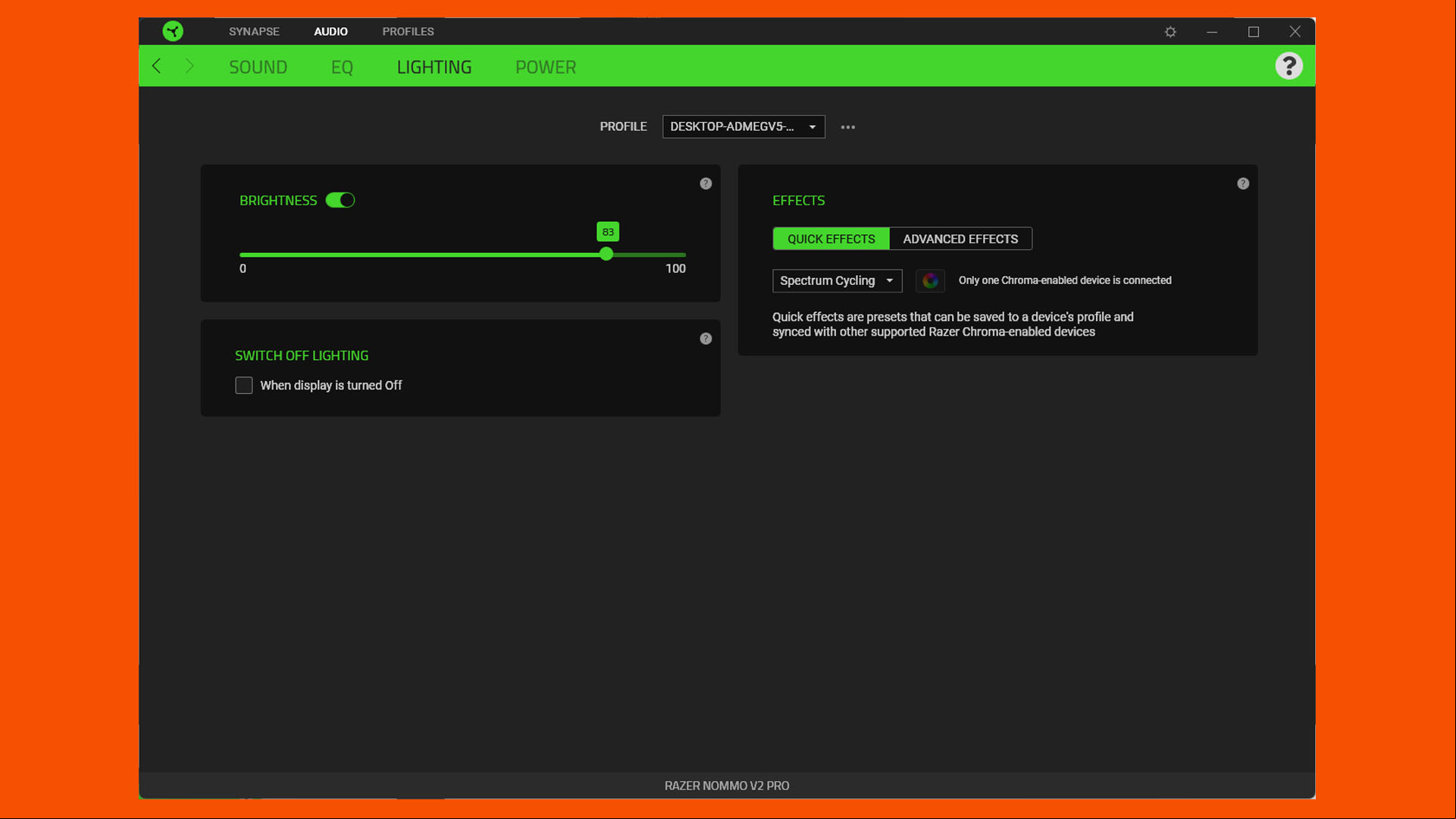The width and height of the screenshot is (1456, 819).
Task: Click the Switch Off Lighting heading
Action: (x=302, y=355)
